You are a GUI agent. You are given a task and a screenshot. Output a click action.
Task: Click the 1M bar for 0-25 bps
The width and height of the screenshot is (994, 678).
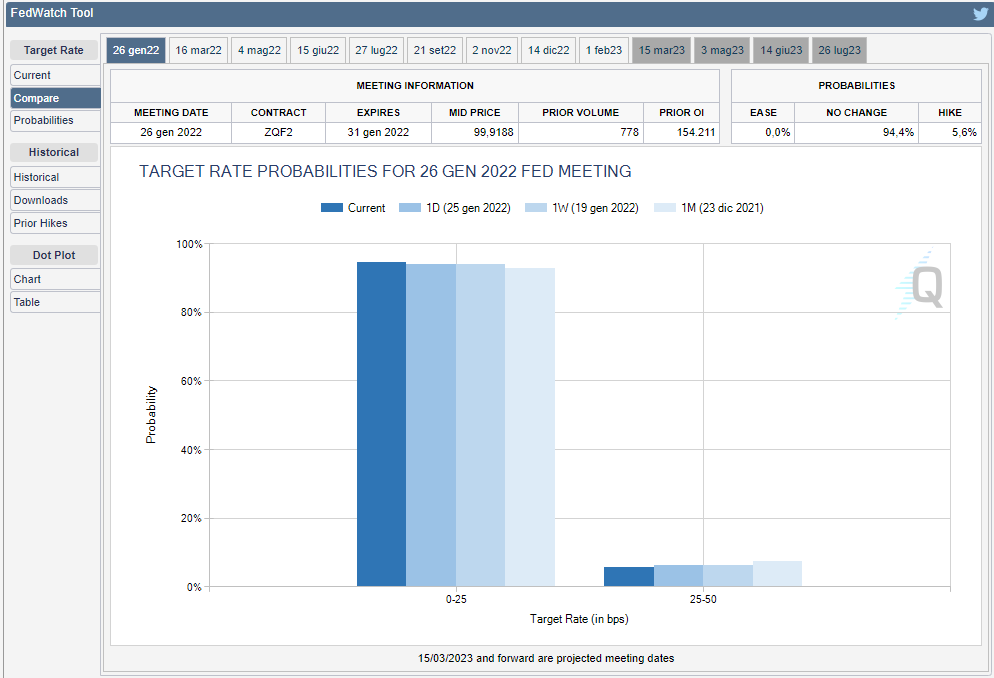click(530, 427)
